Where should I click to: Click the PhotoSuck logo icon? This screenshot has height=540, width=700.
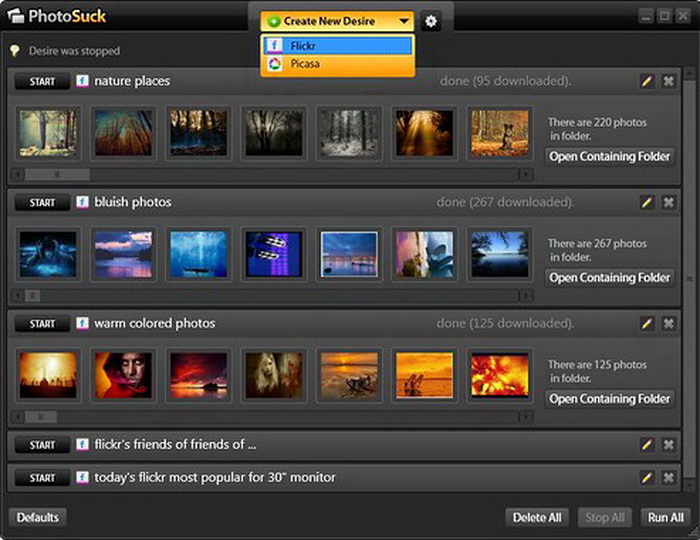16,16
